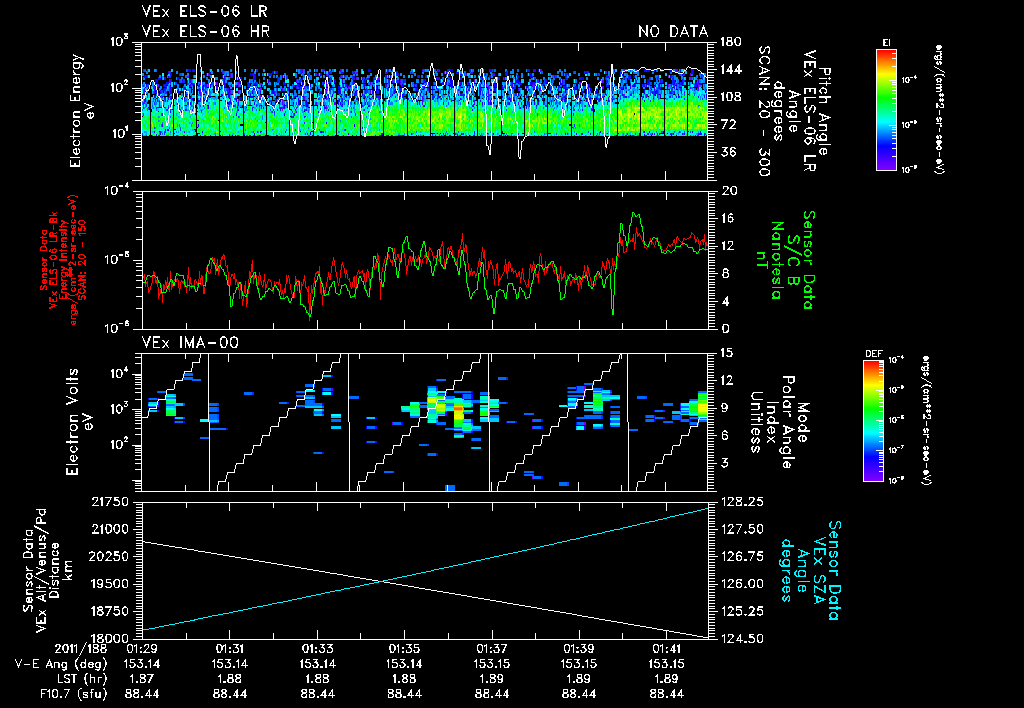The width and height of the screenshot is (1024, 708).
Task: Click the "18000" altitude tick label
Action: point(109,639)
